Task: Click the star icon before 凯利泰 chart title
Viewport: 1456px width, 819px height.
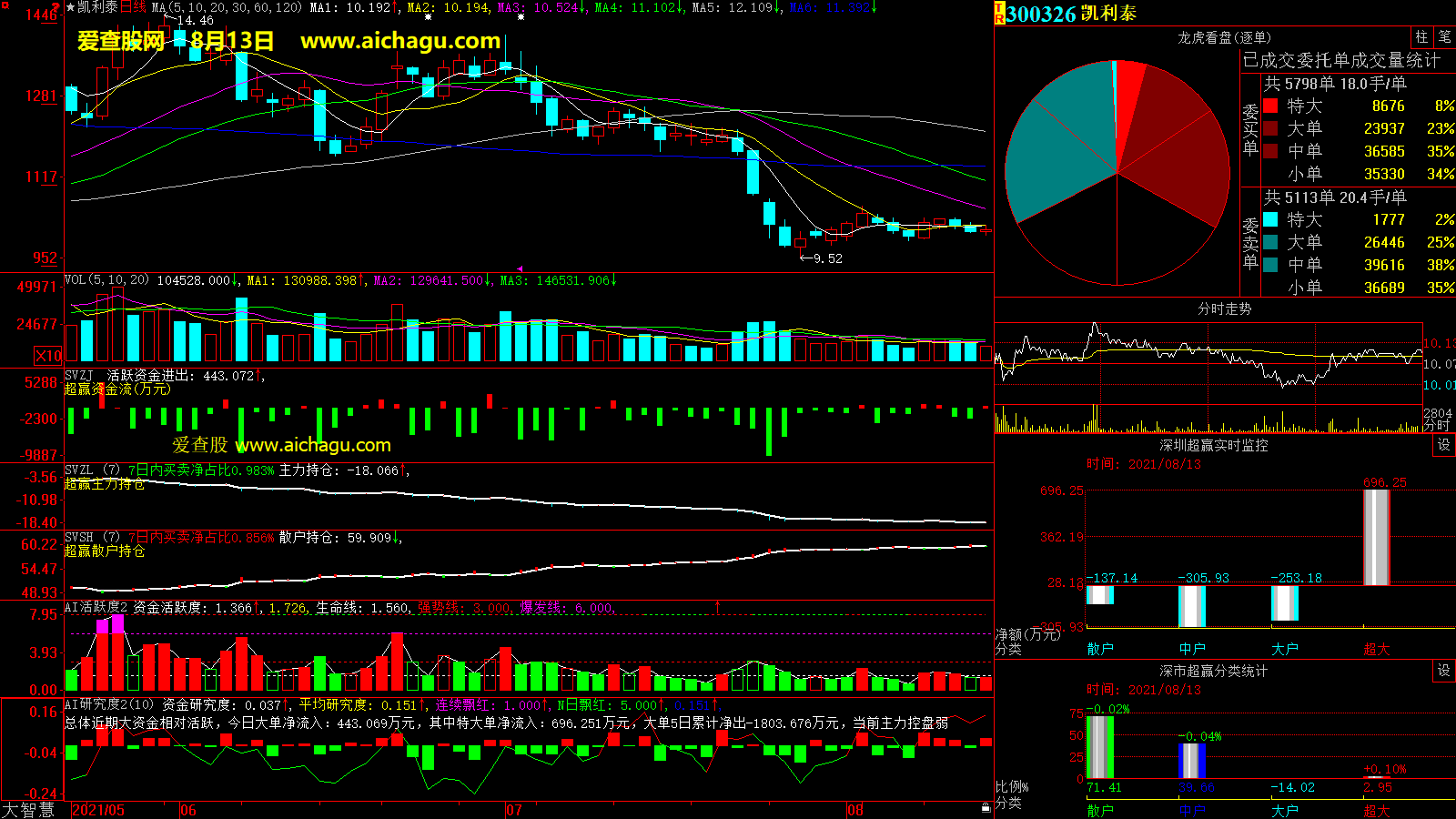Action: click(71, 7)
